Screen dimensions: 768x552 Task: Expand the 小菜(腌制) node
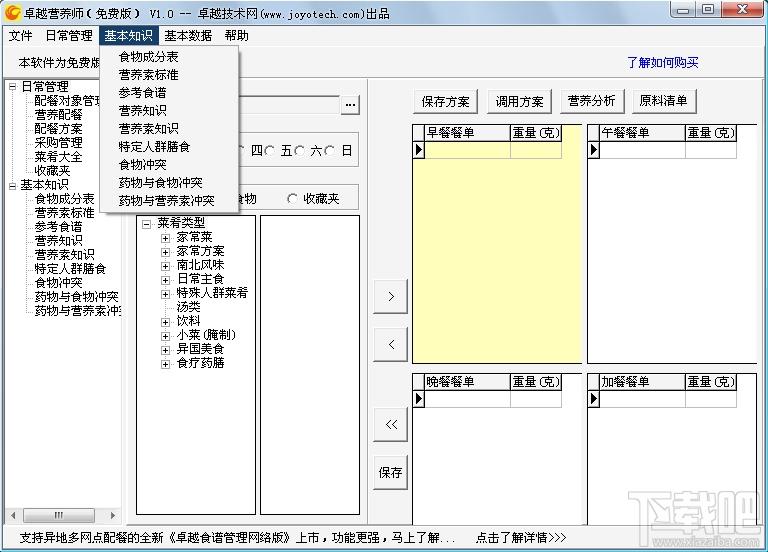coord(166,336)
